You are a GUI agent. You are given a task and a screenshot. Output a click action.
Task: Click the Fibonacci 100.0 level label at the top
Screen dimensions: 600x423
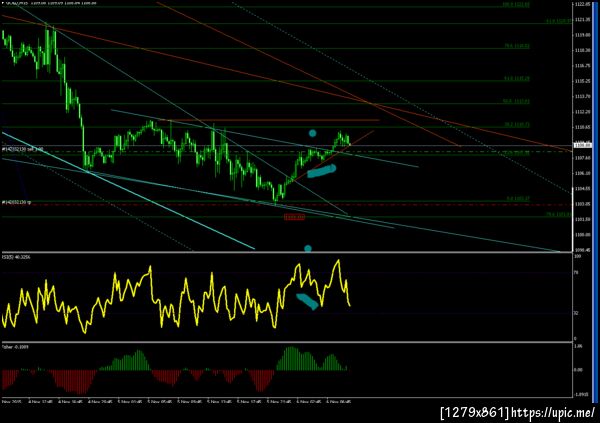516,5
